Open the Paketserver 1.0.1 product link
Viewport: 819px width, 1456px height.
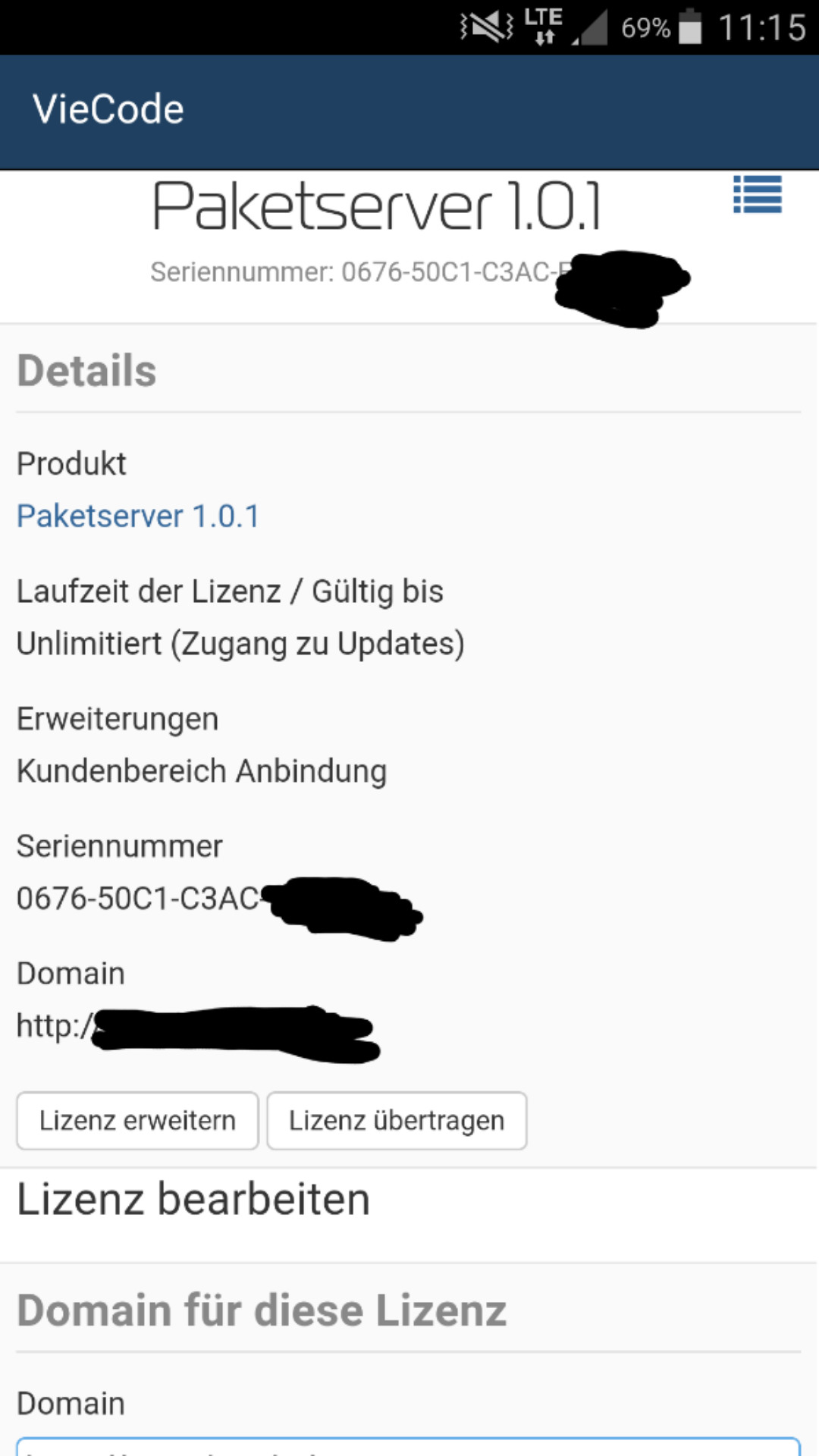(x=138, y=516)
